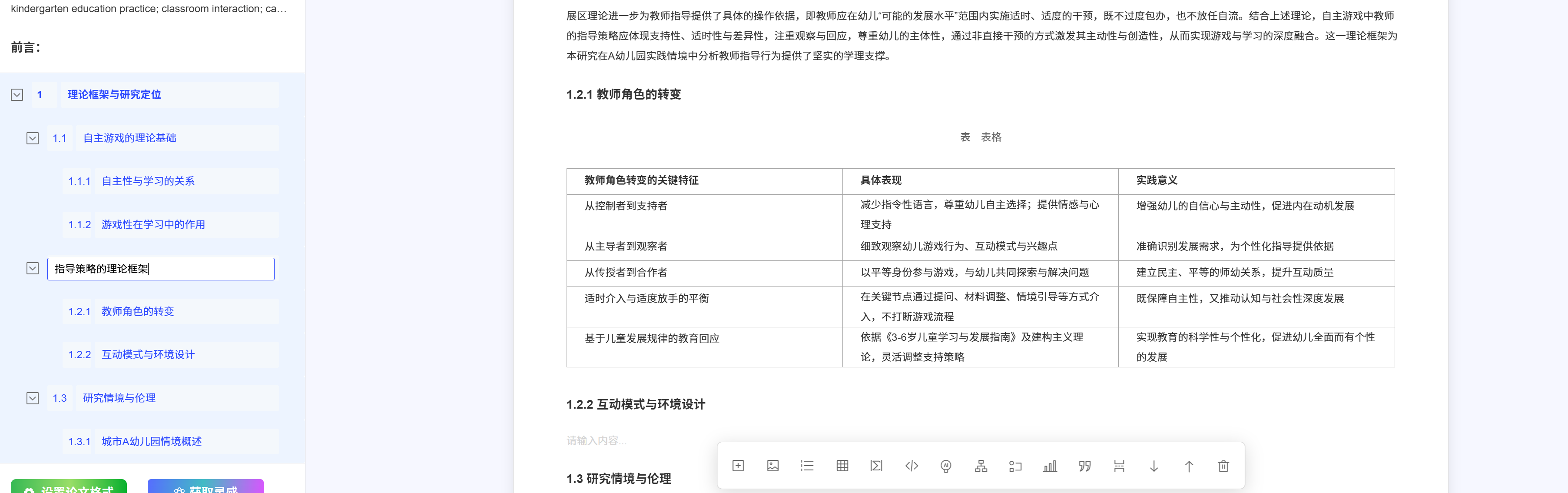Click the code block icon

(x=911, y=466)
